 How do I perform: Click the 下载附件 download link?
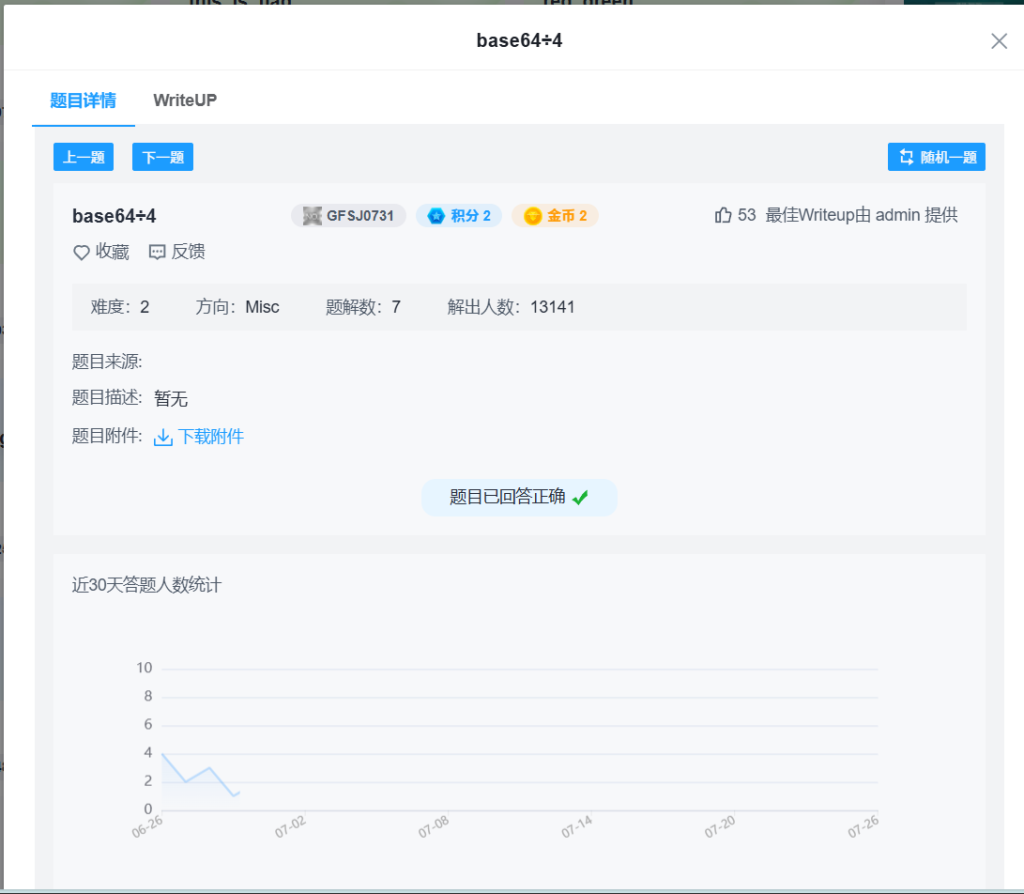tap(210, 437)
